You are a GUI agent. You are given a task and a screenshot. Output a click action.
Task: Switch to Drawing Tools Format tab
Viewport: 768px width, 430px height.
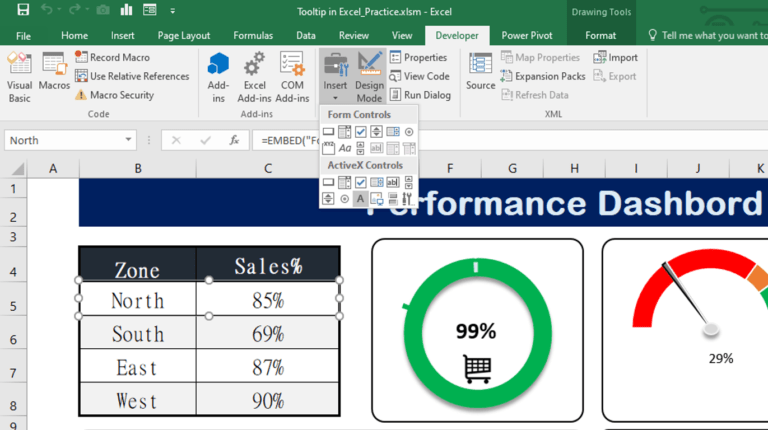600,35
